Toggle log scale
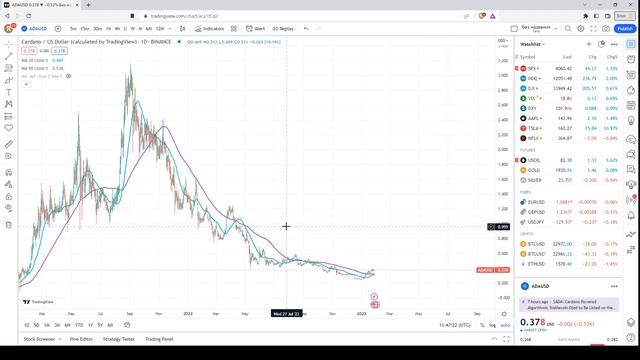Viewport: 640px width, 360px height. (492, 325)
